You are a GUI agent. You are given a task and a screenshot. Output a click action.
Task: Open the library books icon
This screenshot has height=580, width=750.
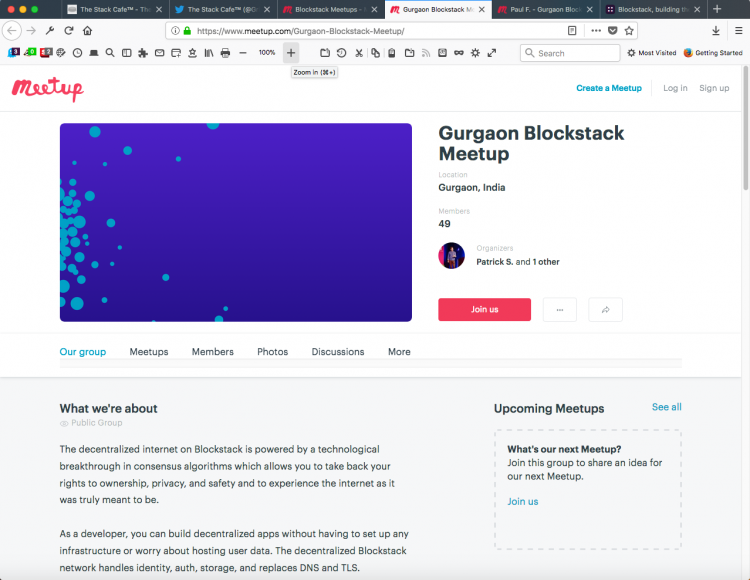click(209, 53)
